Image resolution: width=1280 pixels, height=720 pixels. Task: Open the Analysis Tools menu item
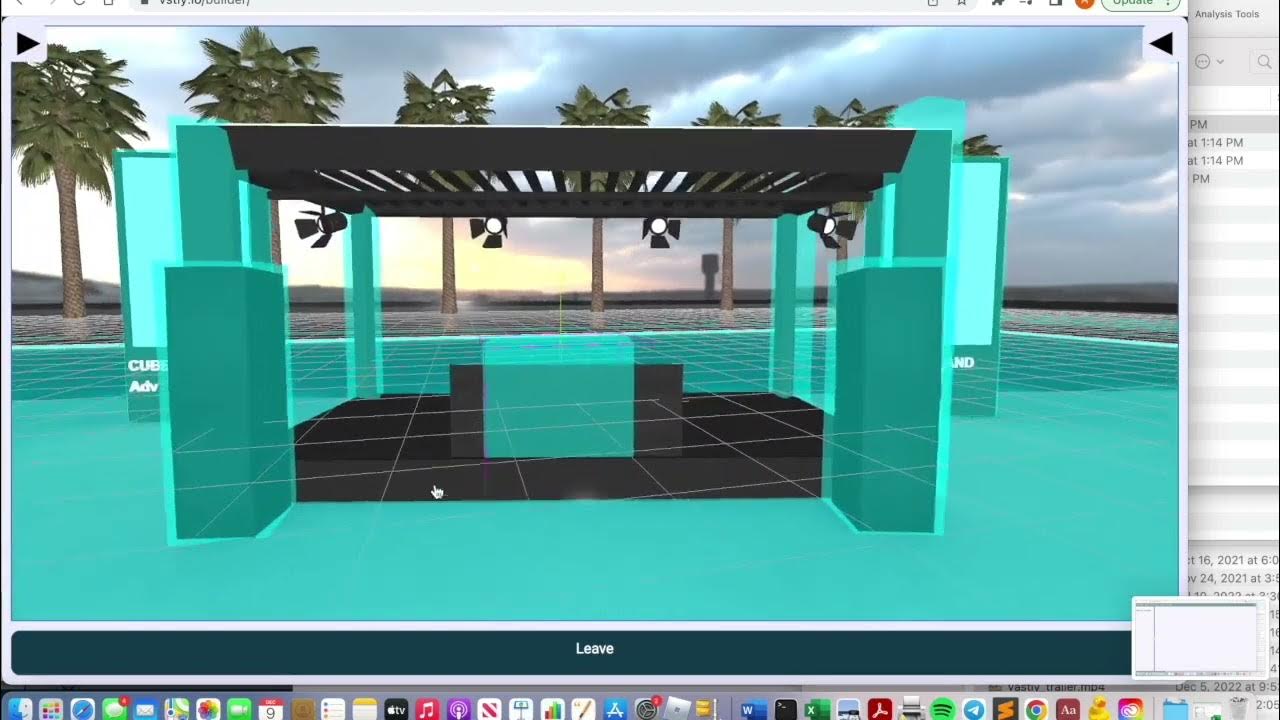click(x=1227, y=14)
